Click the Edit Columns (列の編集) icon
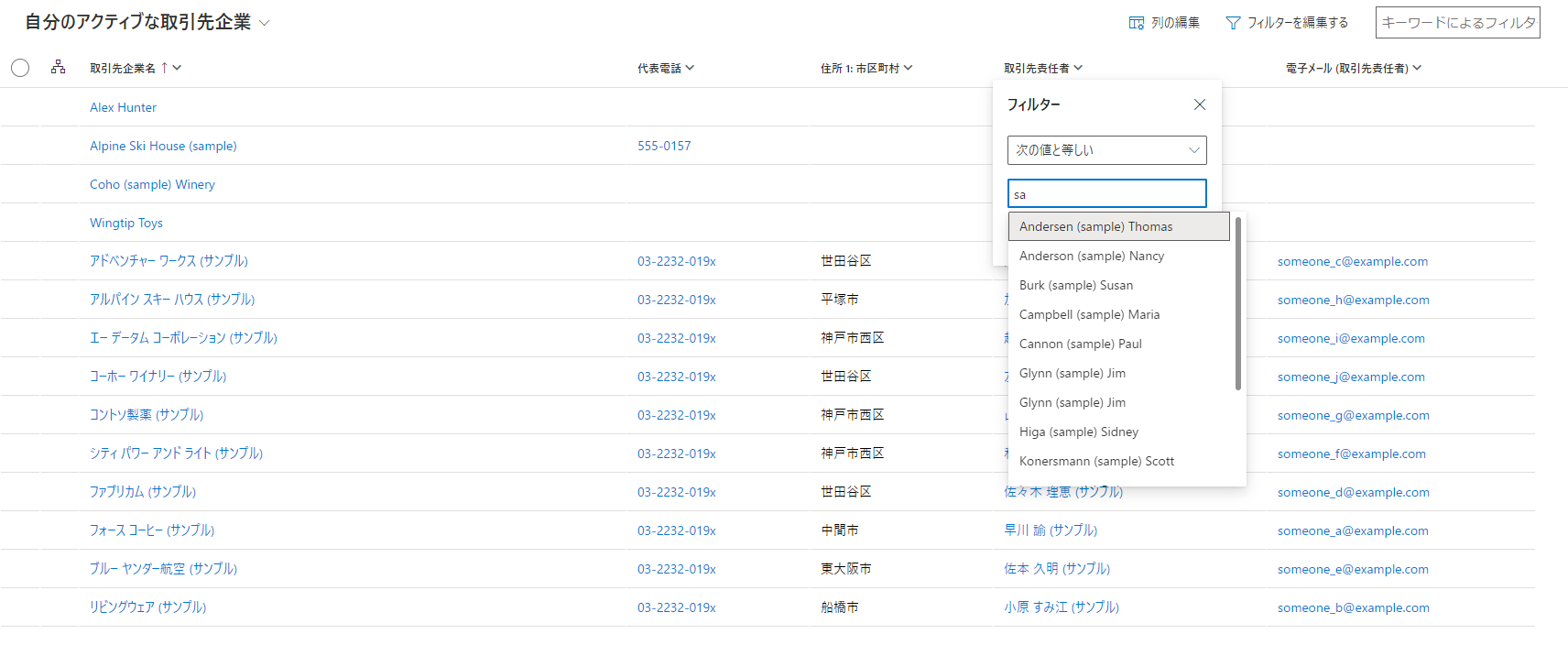This screenshot has height=645, width=1568. click(1137, 23)
